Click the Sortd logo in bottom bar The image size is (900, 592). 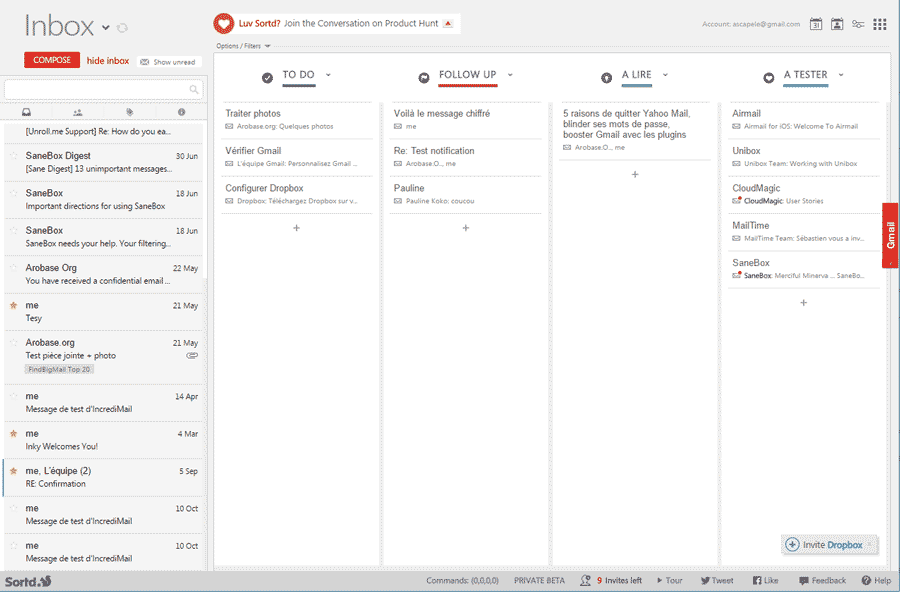coord(28,581)
